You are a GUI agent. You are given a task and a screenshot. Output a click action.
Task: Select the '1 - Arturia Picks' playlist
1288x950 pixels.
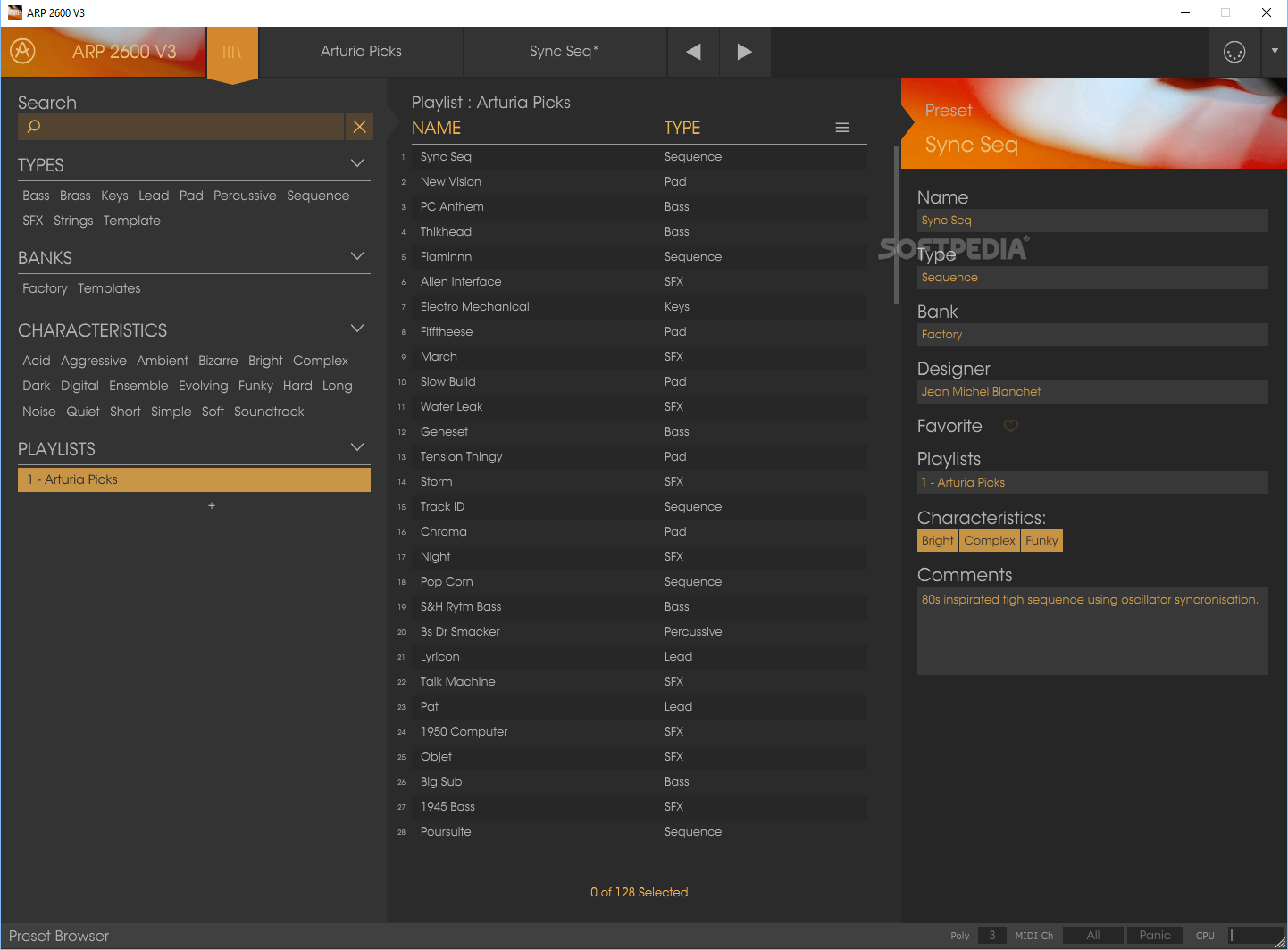click(194, 479)
